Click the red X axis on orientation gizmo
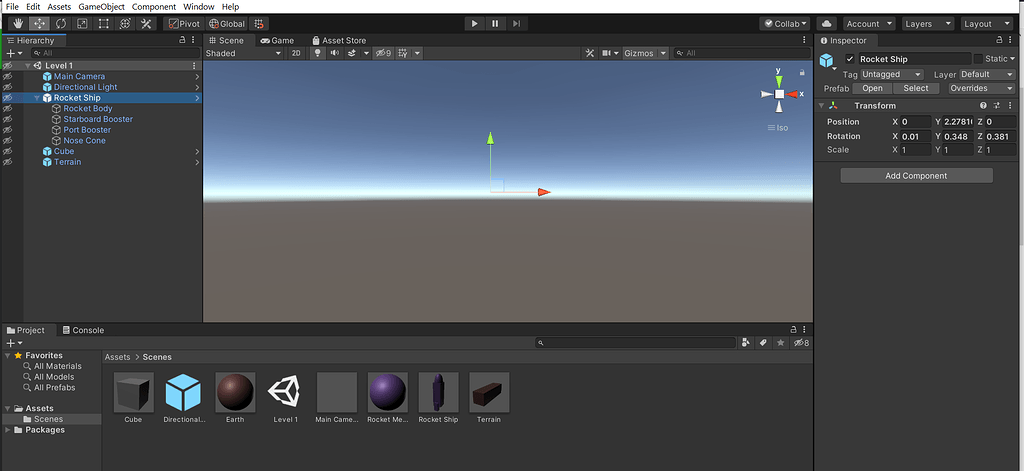 click(x=793, y=94)
